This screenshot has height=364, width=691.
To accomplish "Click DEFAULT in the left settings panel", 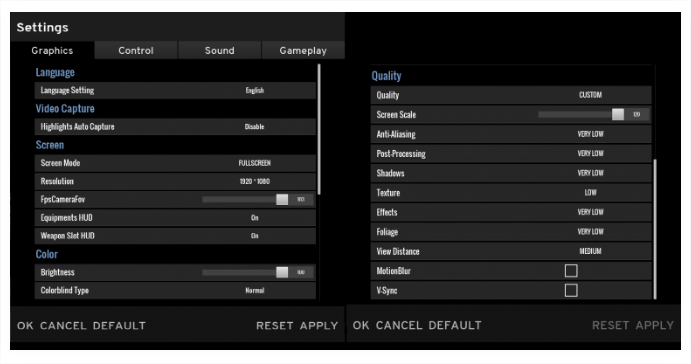I will coord(119,326).
